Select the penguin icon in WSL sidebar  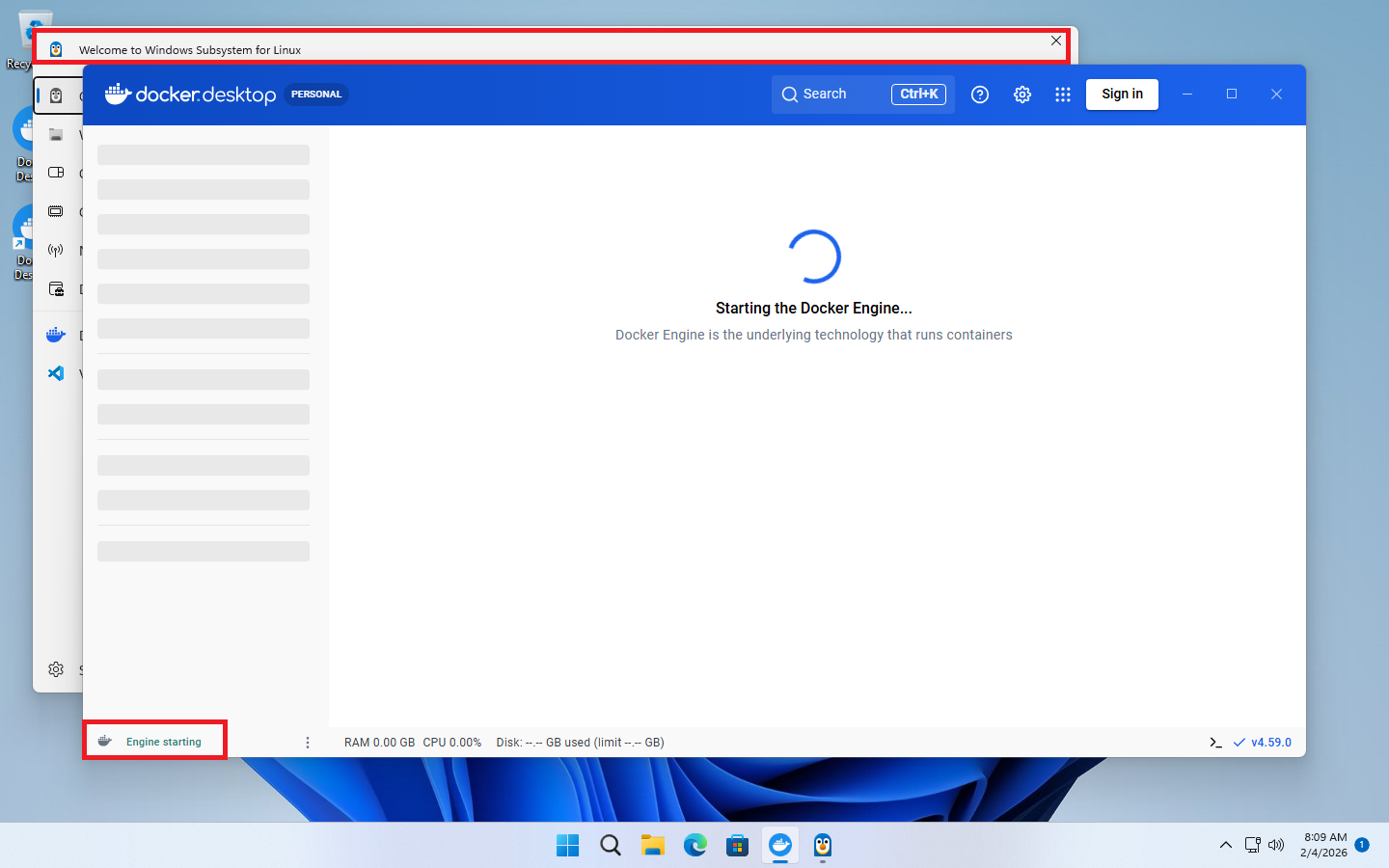pos(56,95)
